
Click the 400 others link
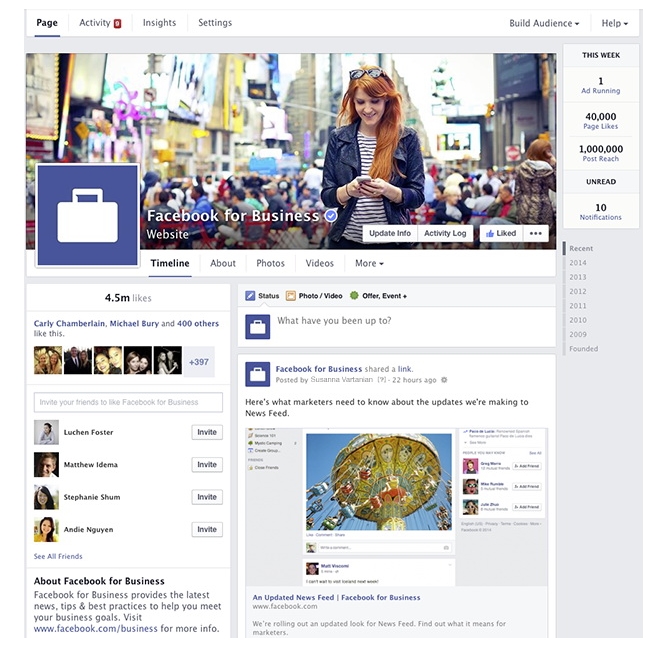[x=198, y=323]
